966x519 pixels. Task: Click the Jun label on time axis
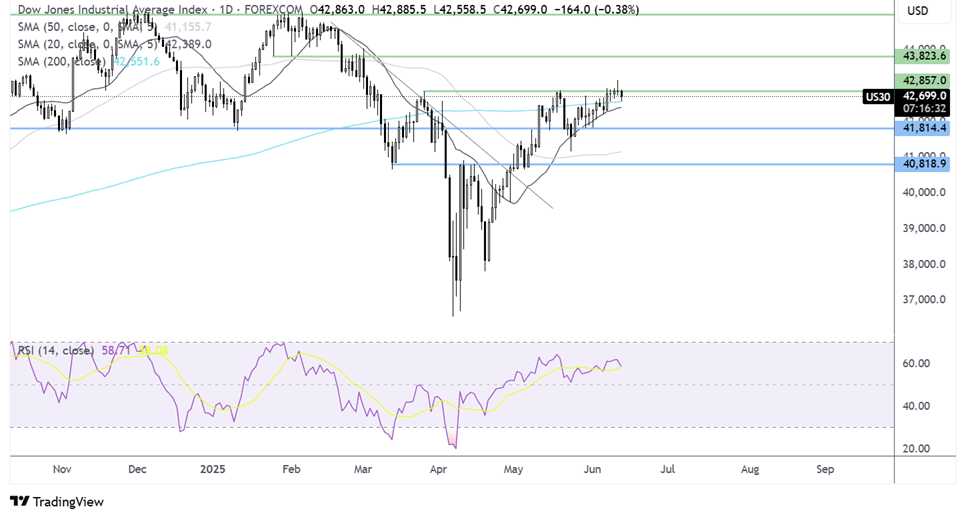[x=592, y=470]
